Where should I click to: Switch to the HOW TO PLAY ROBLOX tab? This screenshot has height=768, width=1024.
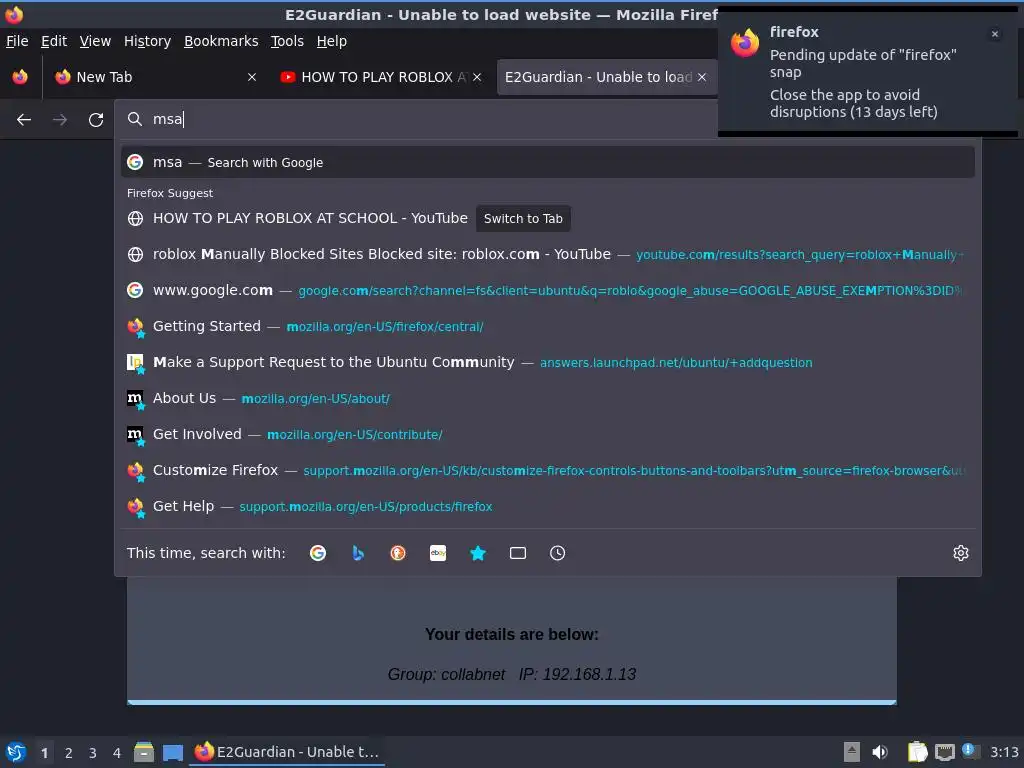[382, 77]
